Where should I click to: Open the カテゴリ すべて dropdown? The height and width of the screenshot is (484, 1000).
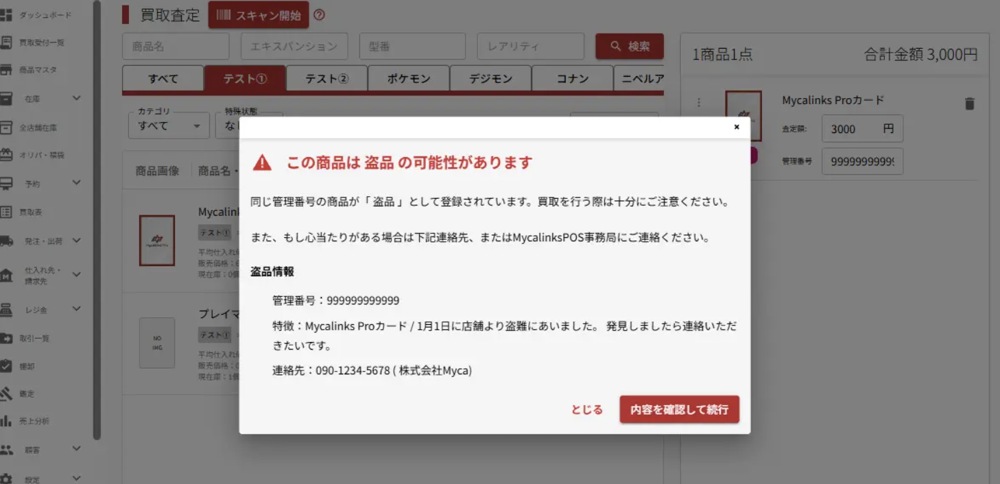169,126
